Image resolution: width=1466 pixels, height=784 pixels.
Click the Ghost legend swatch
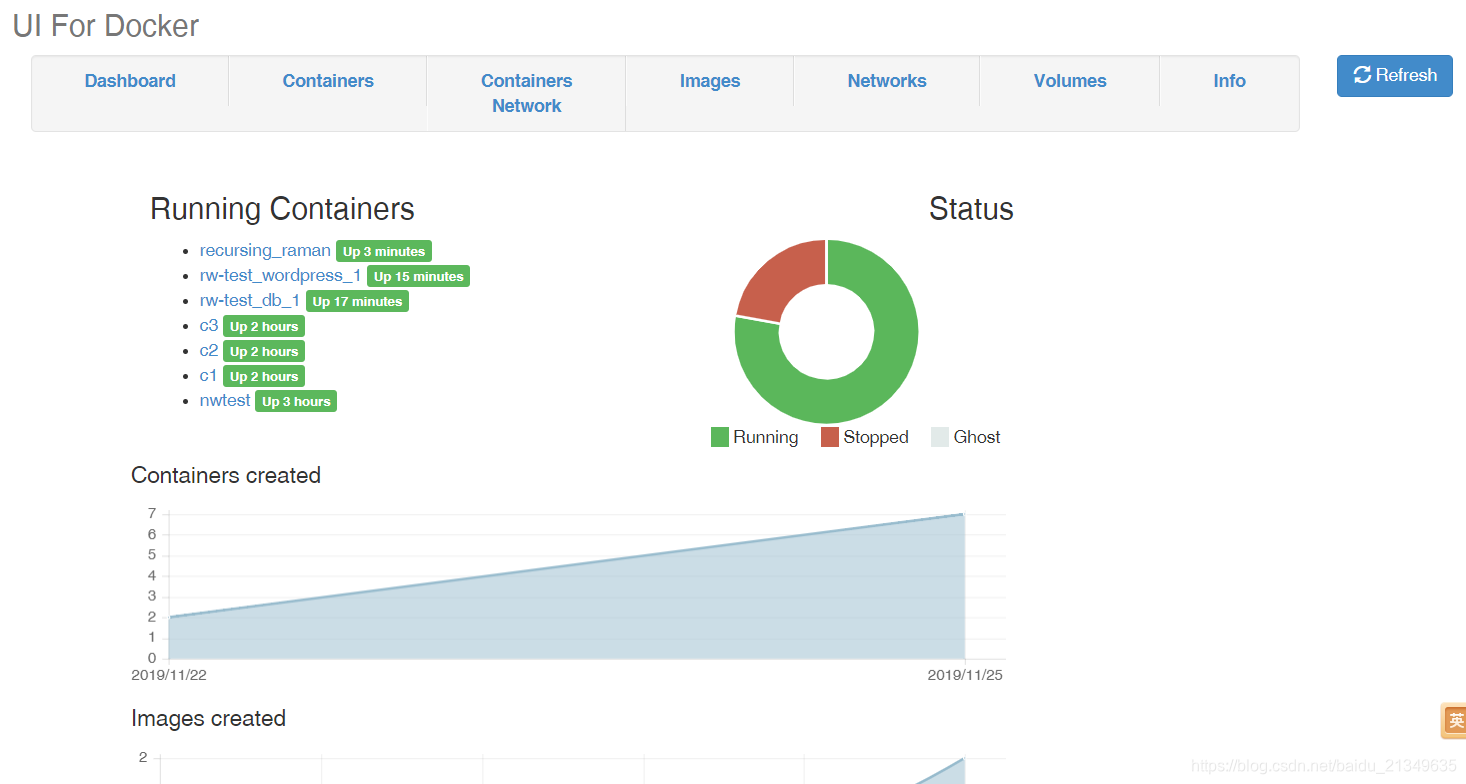pyautogui.click(x=940, y=437)
